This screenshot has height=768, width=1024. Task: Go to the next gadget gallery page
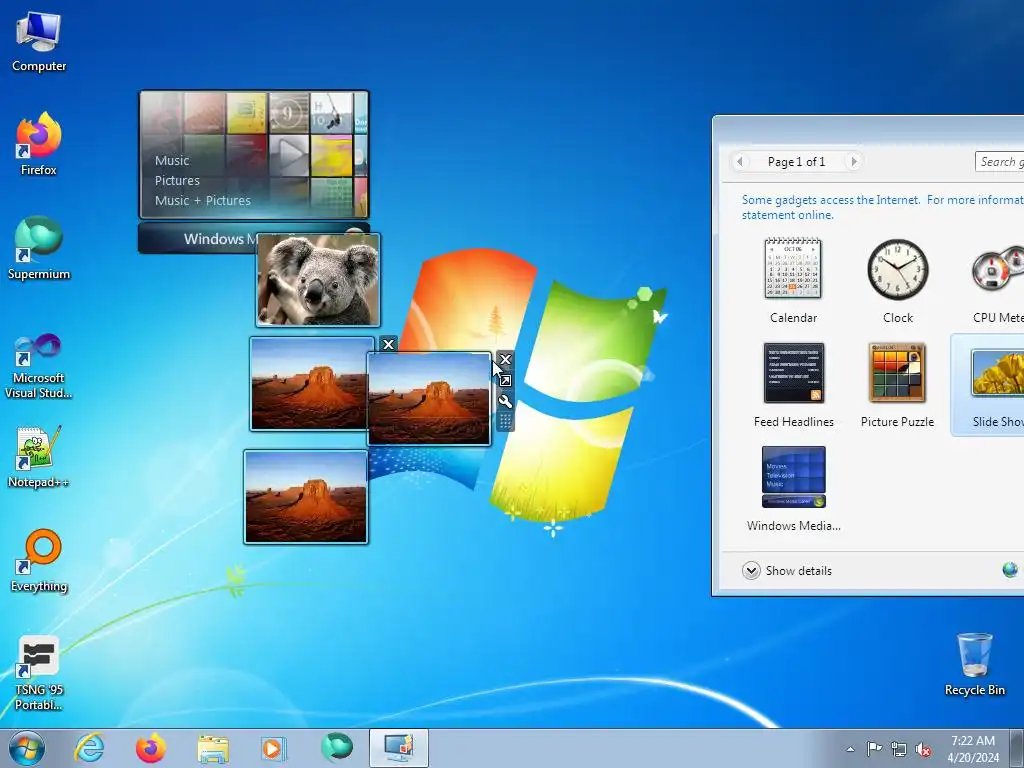pos(853,161)
